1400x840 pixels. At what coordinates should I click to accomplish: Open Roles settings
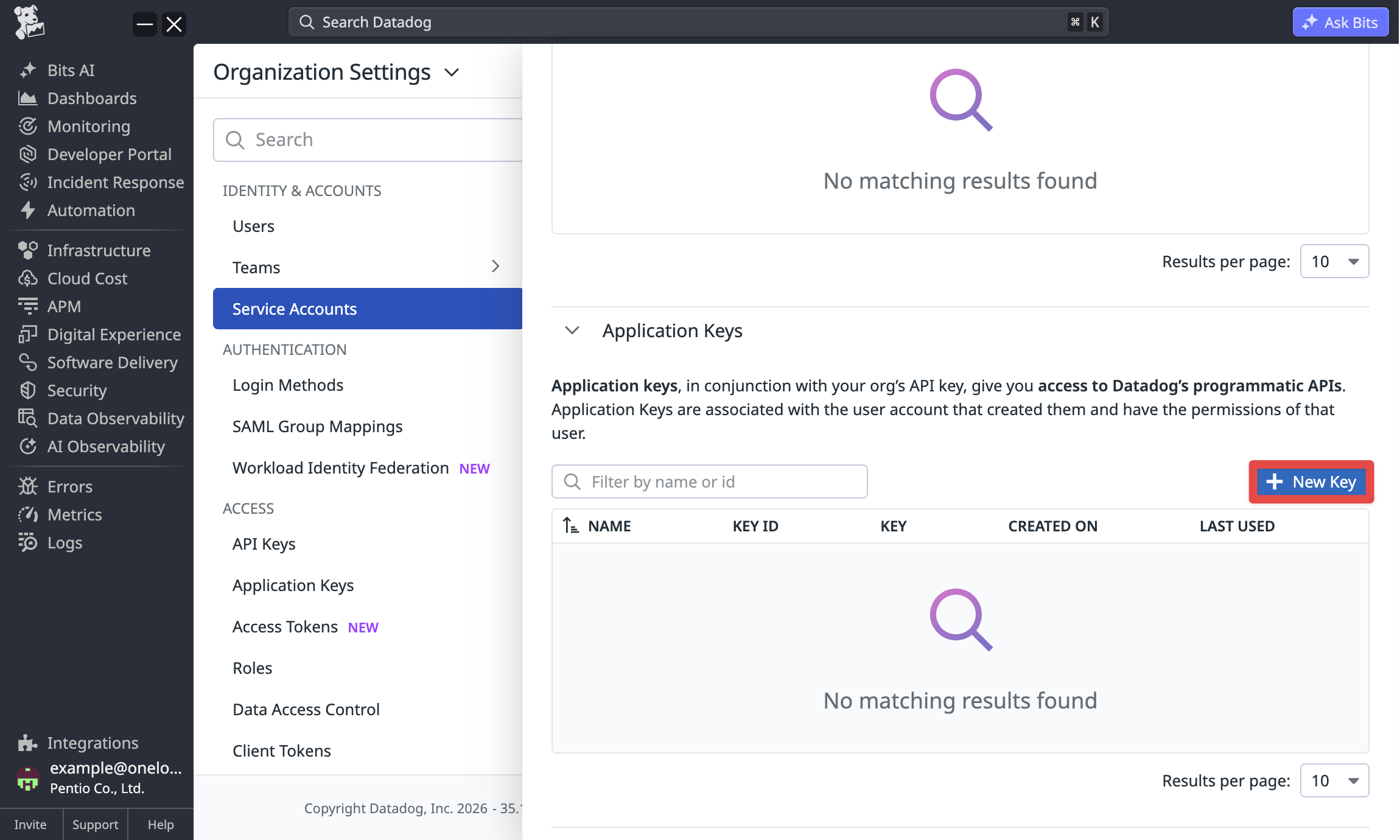[253, 668]
